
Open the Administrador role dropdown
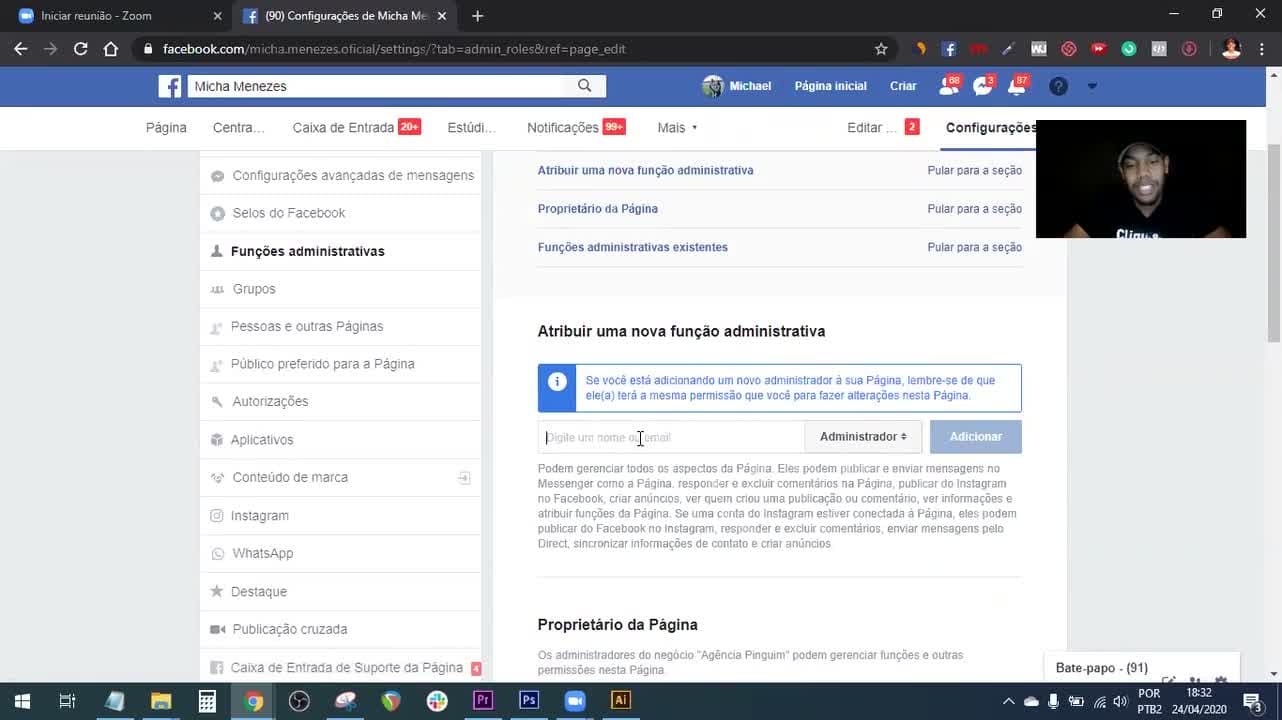(x=863, y=437)
